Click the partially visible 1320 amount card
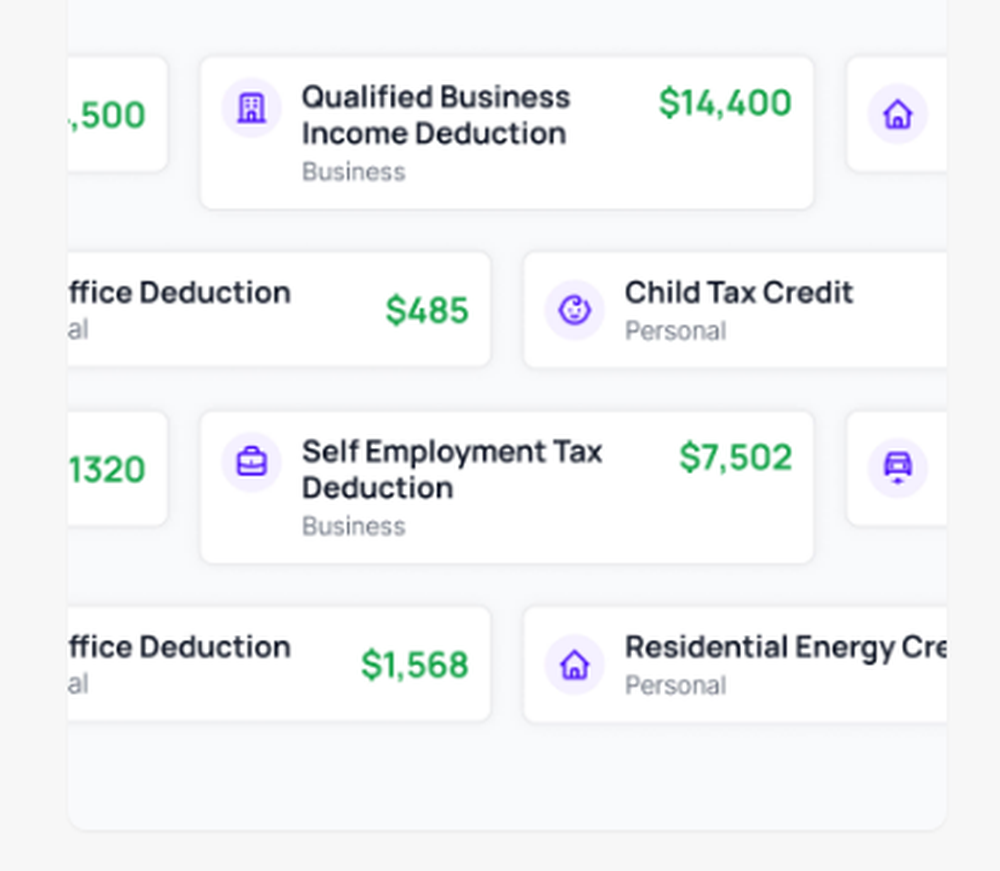The image size is (1000, 871). 108,469
